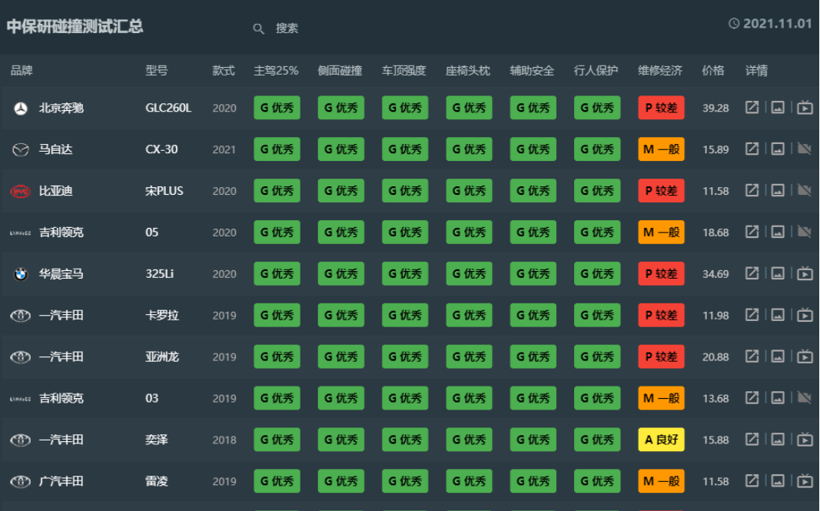View image gallery for 马自达 CX-30
This screenshot has height=511, width=820.
click(x=778, y=149)
